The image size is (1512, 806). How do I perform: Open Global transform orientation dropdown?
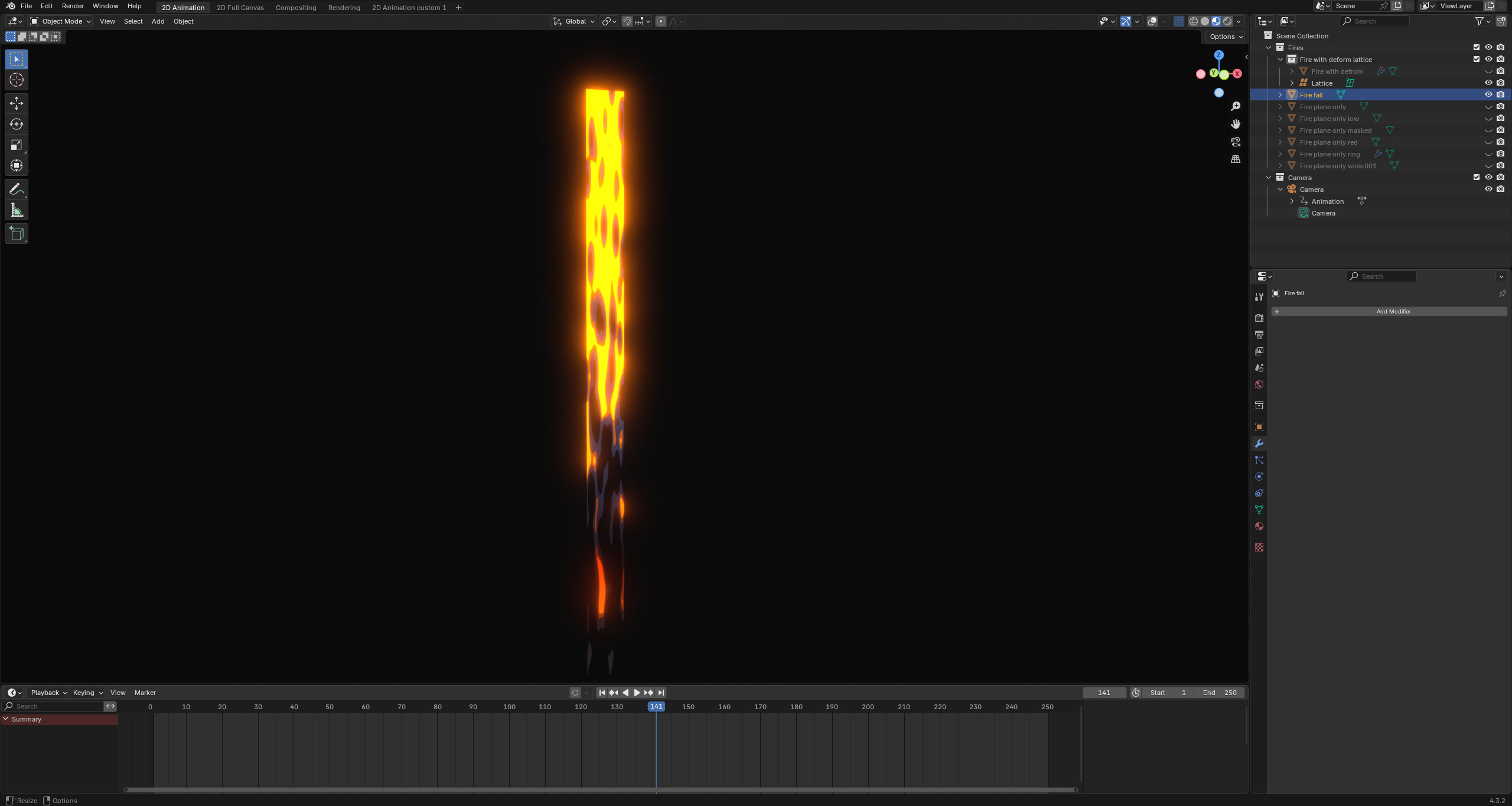click(573, 21)
